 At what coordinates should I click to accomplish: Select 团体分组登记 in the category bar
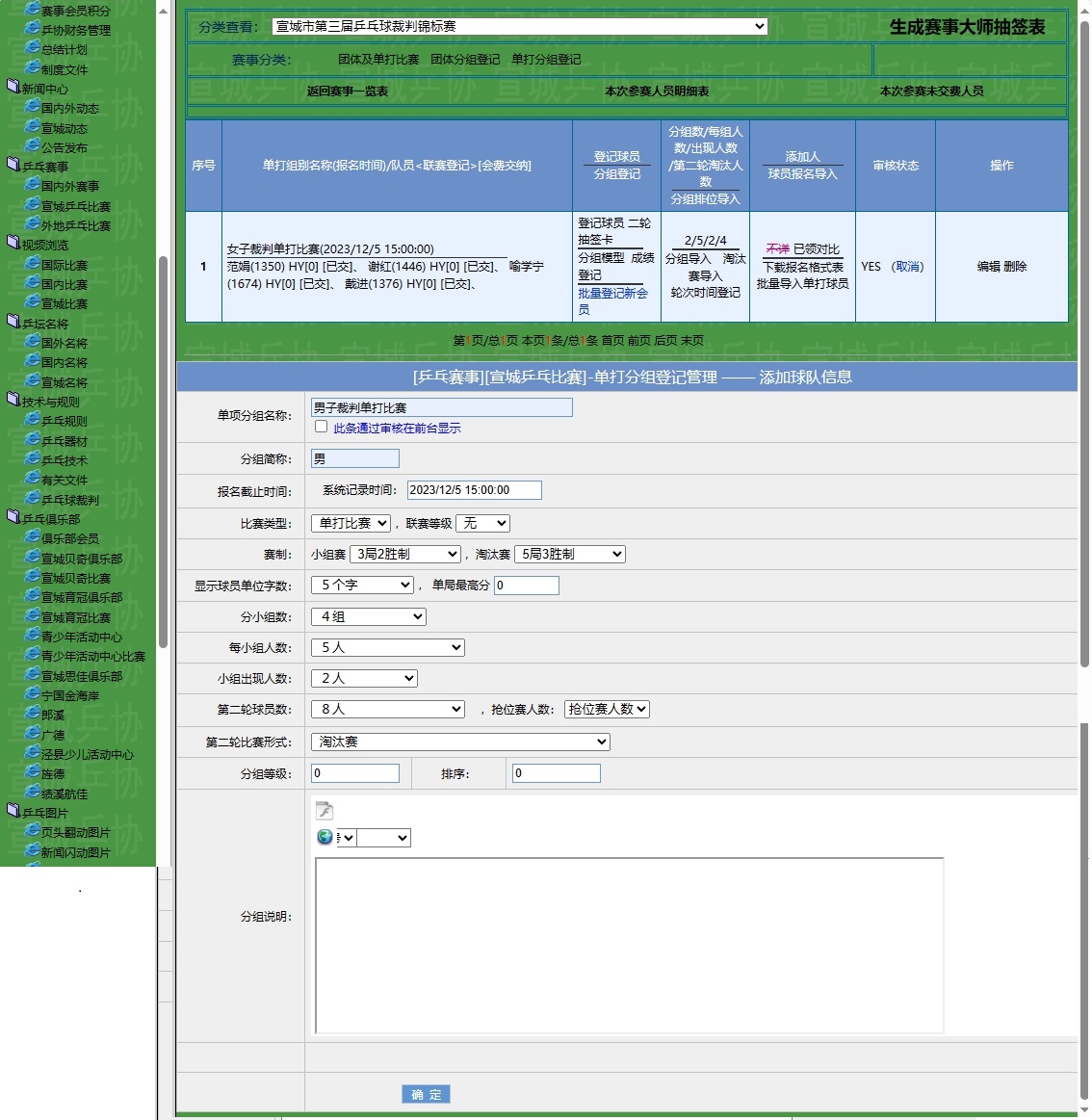click(465, 60)
